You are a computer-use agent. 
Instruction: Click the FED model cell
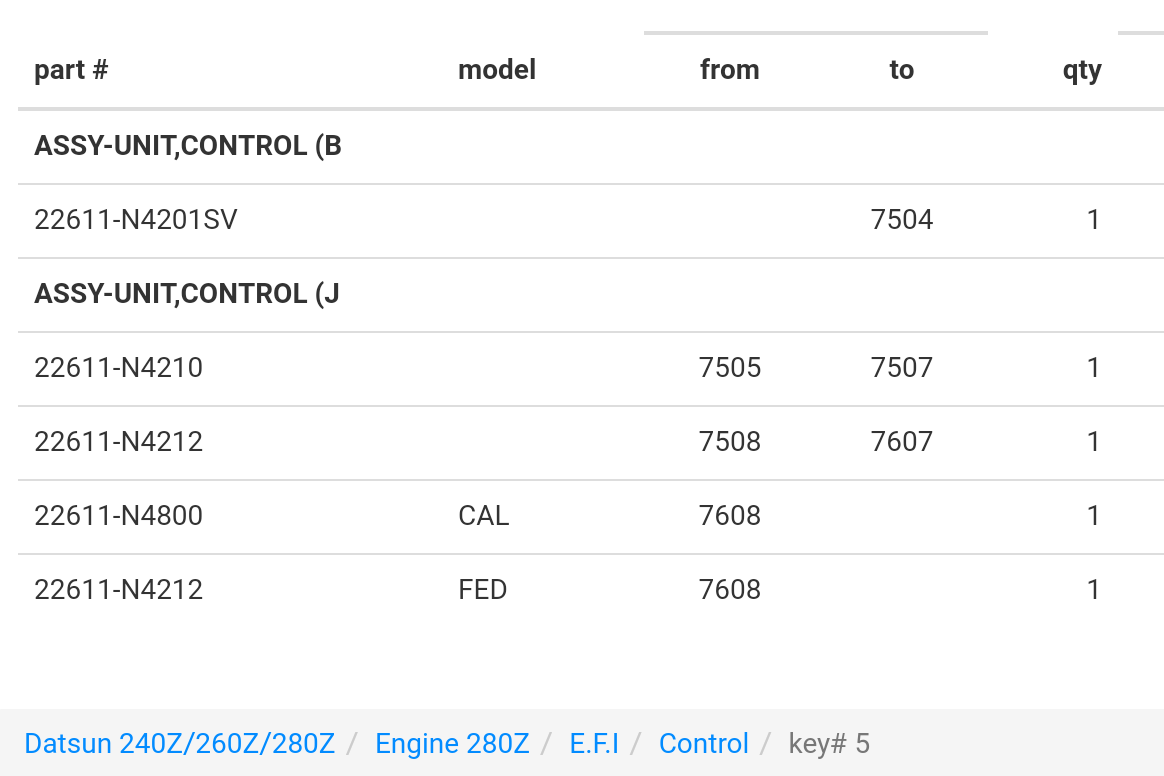(x=483, y=590)
